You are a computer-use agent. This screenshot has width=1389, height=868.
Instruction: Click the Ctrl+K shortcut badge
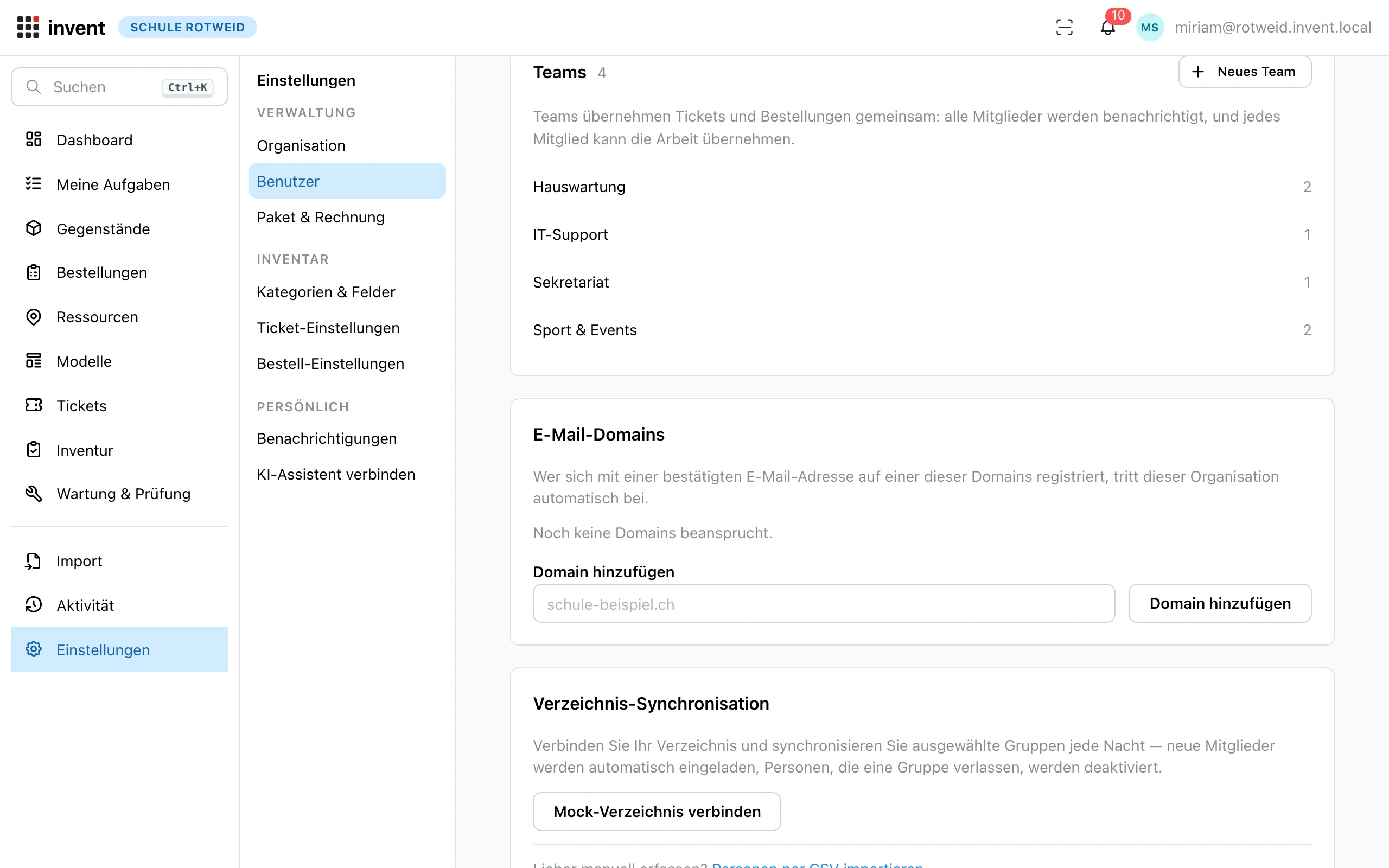click(x=188, y=87)
